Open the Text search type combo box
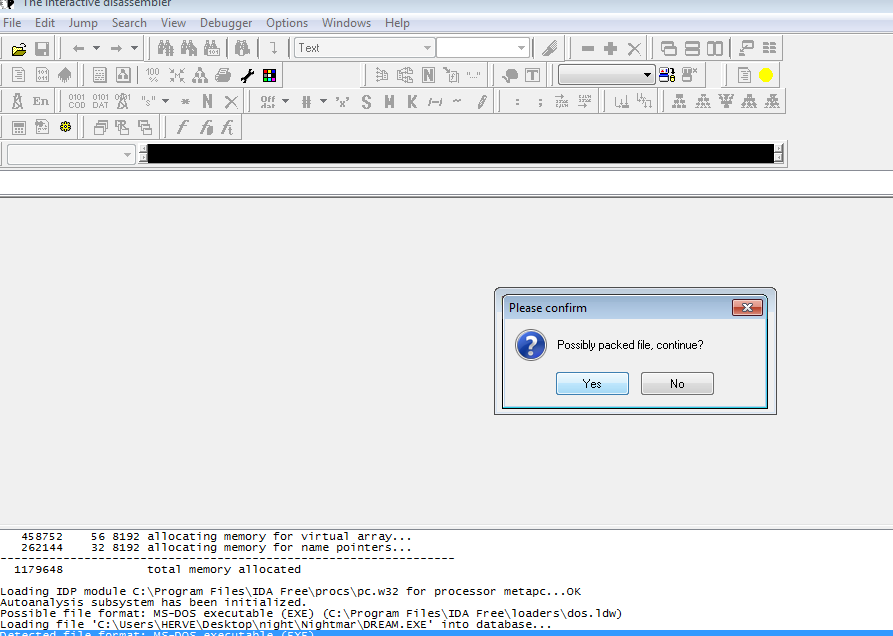Image resolution: width=893 pixels, height=636 pixels. tap(364, 48)
